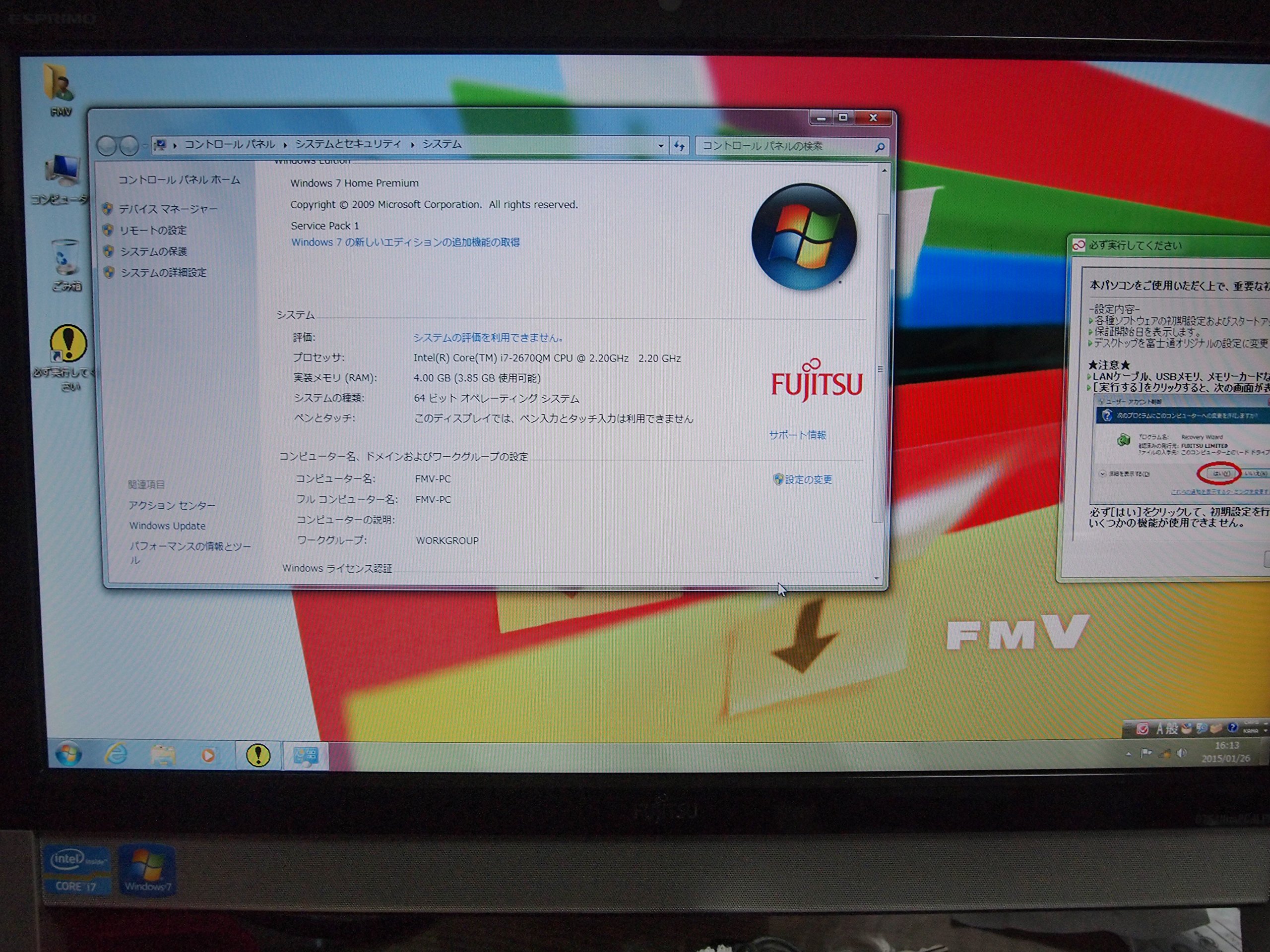This screenshot has width=1270, height=952.
Task: Select システムとセキュリティ breadcrumb segment
Action: (348, 144)
